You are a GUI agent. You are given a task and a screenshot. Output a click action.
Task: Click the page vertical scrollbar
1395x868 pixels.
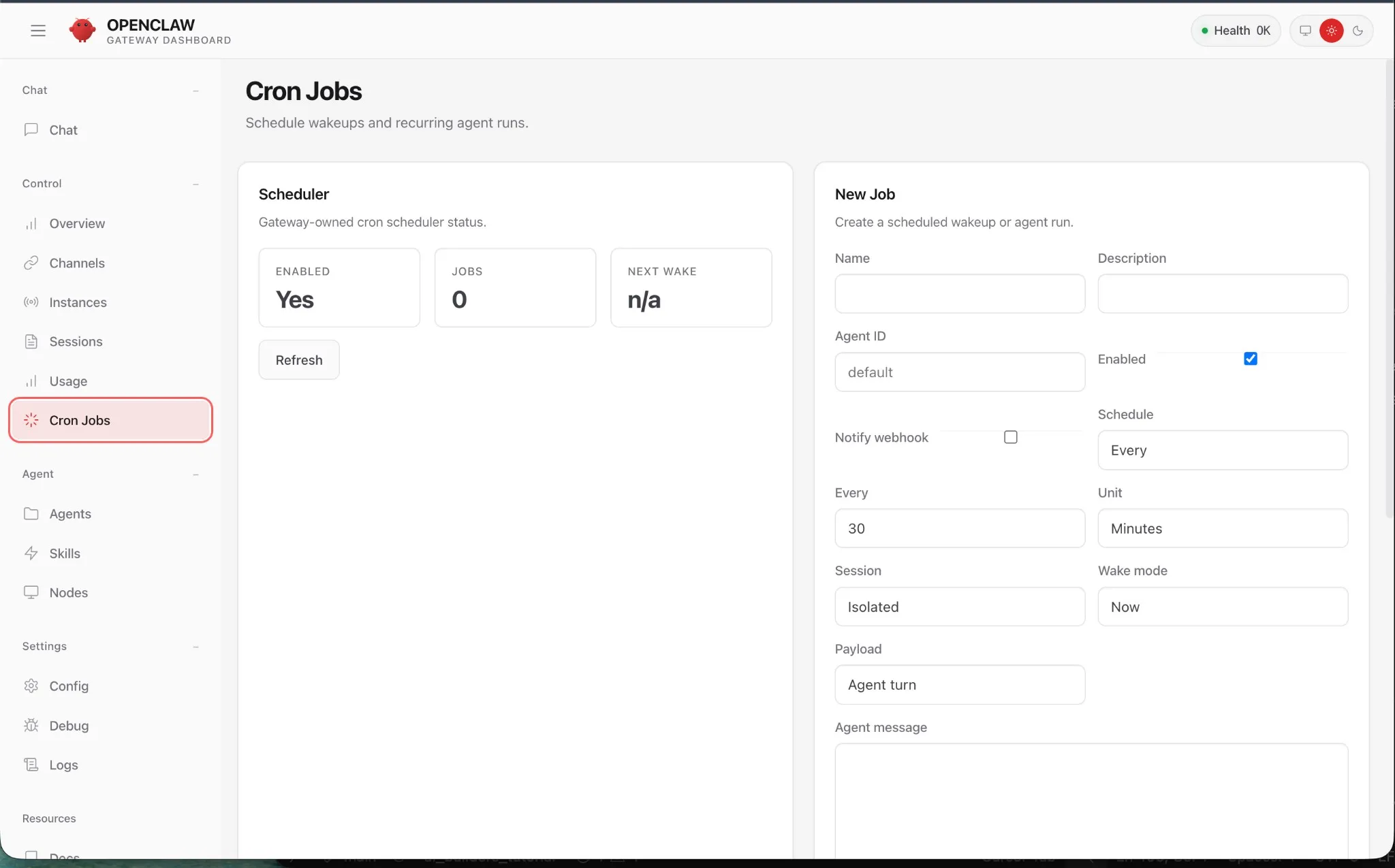[1390, 289]
